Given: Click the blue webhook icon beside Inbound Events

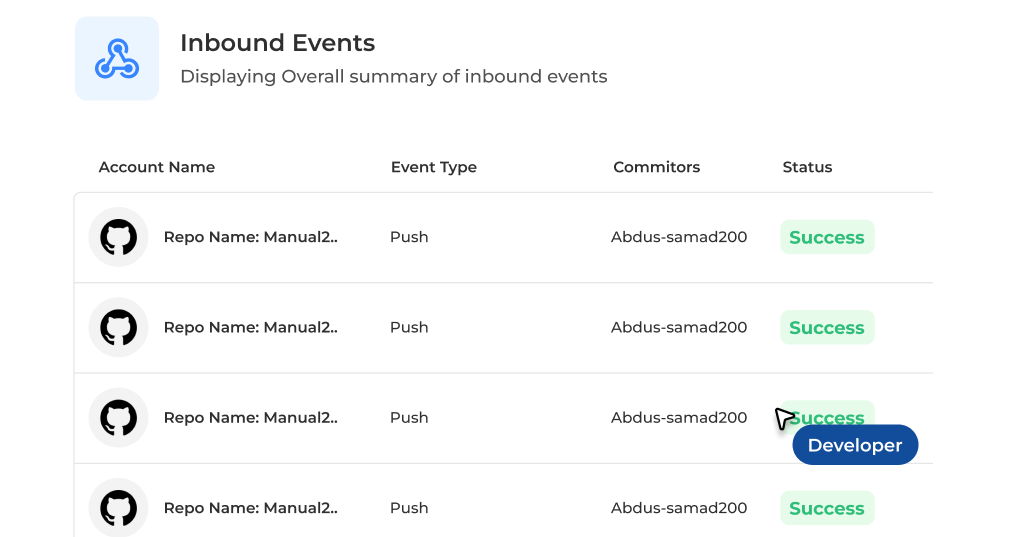Looking at the screenshot, I should click(117, 59).
